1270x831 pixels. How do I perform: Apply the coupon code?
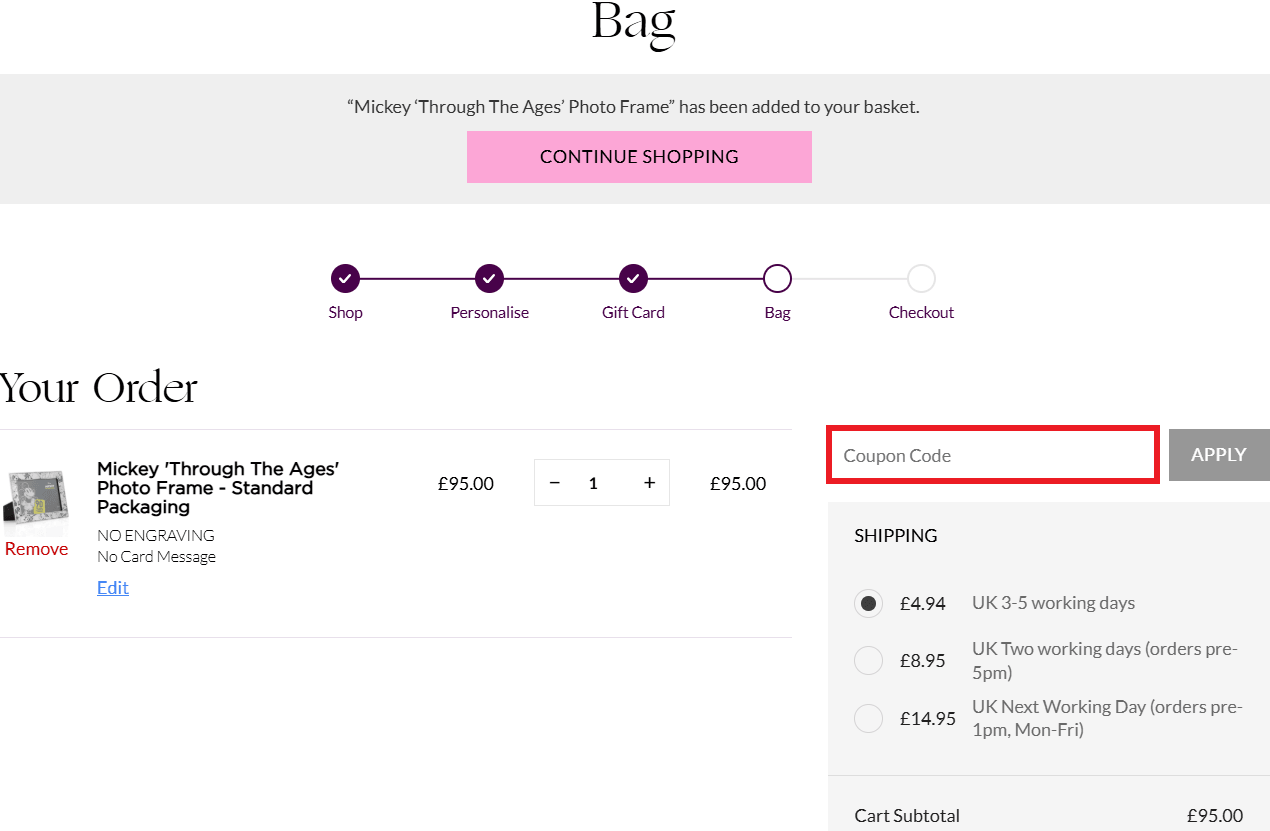tap(1219, 455)
